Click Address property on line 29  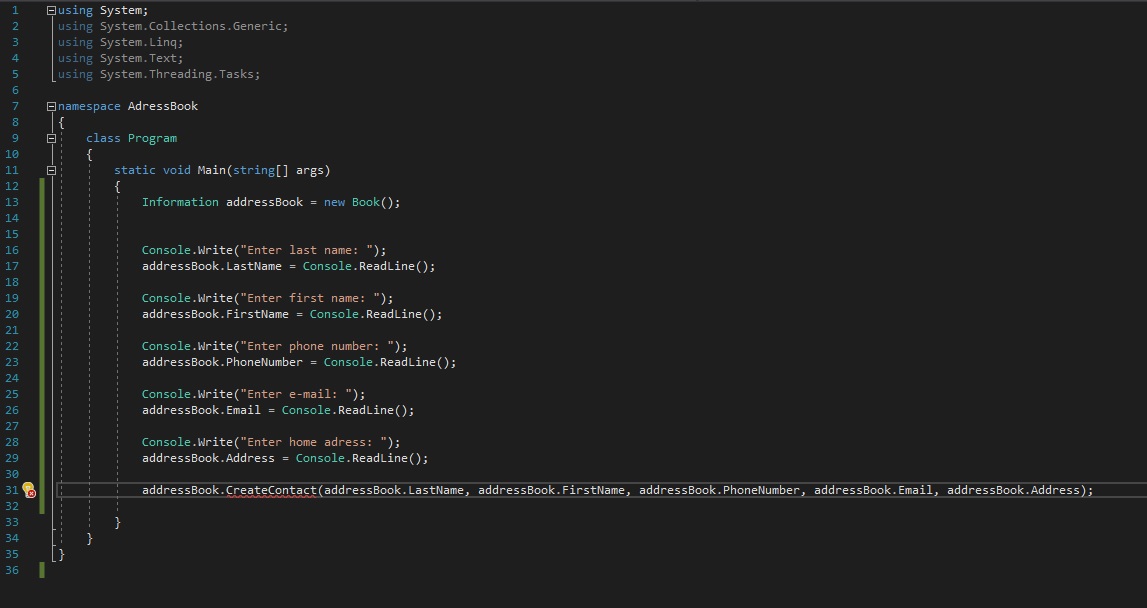coord(250,459)
